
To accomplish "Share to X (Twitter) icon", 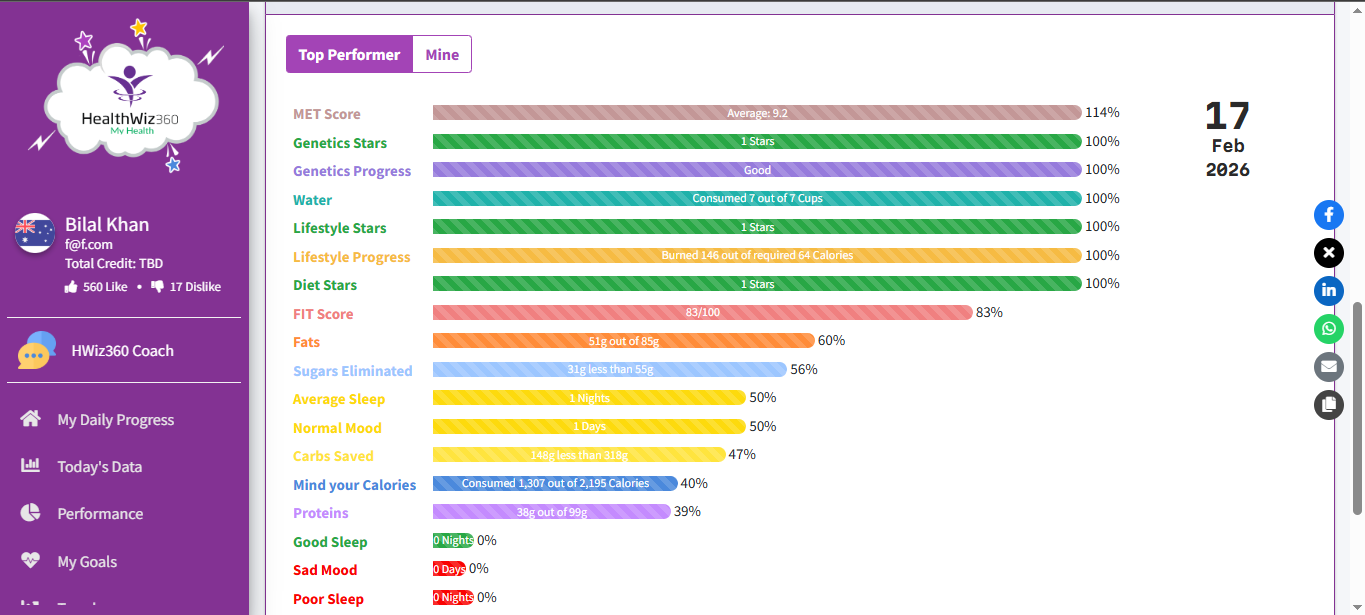I will [x=1328, y=252].
